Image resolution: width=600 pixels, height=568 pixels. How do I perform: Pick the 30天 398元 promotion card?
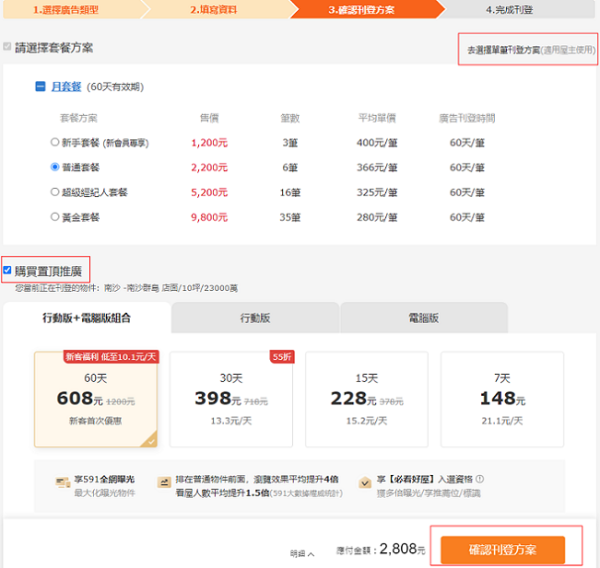click(x=231, y=398)
